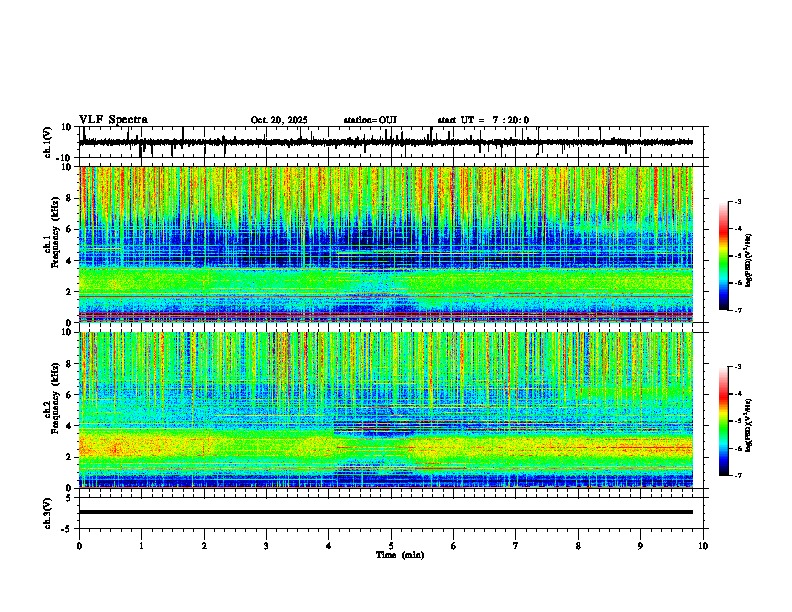Click time axis tick label "6"
Screen dimensions: 792x612
click(454, 546)
